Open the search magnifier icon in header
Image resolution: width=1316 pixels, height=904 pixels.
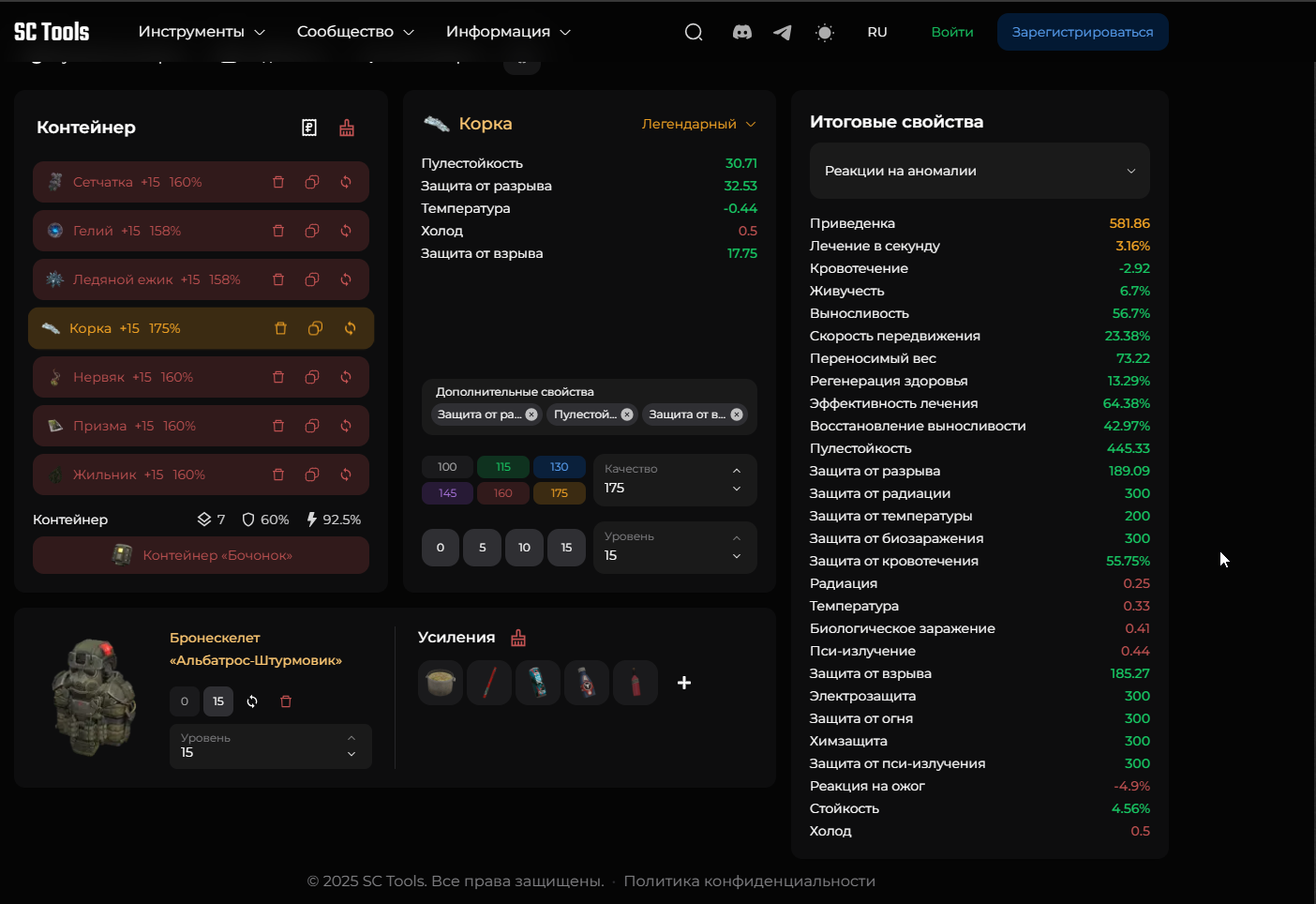click(x=694, y=32)
